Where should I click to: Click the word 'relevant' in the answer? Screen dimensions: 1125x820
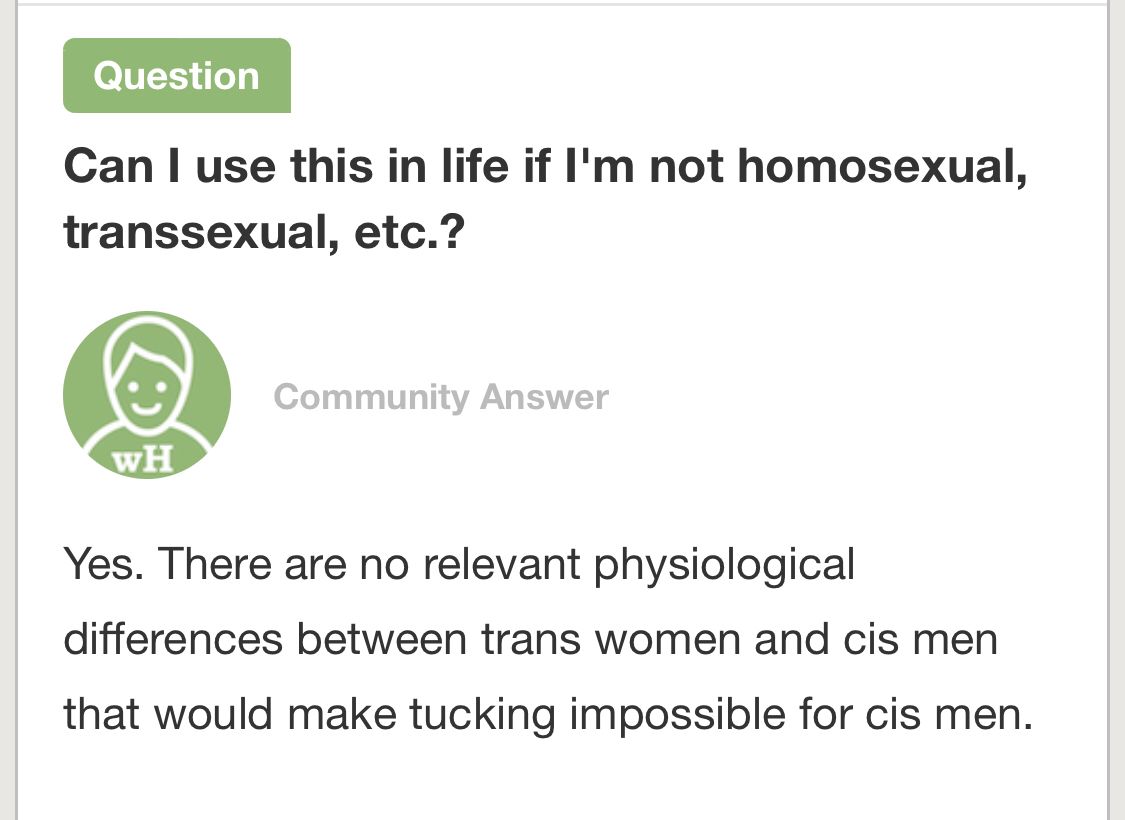(x=504, y=564)
